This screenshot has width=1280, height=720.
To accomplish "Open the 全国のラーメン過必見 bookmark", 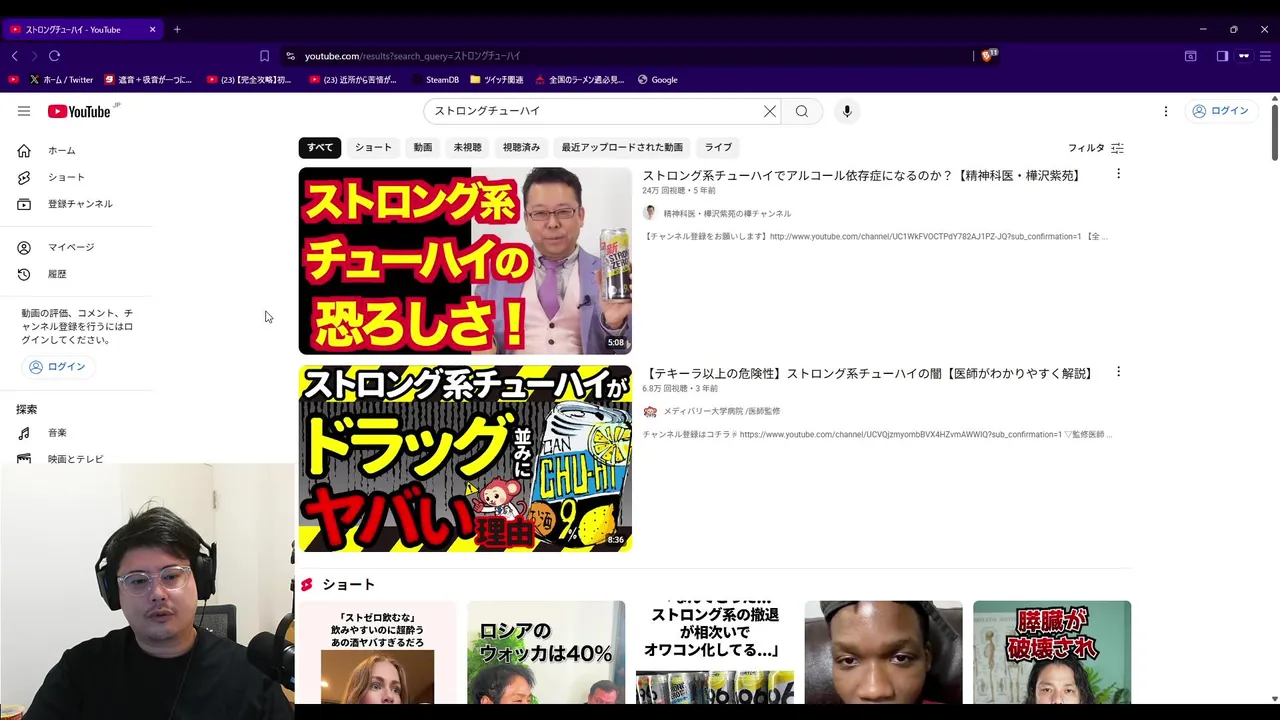I will point(580,80).
